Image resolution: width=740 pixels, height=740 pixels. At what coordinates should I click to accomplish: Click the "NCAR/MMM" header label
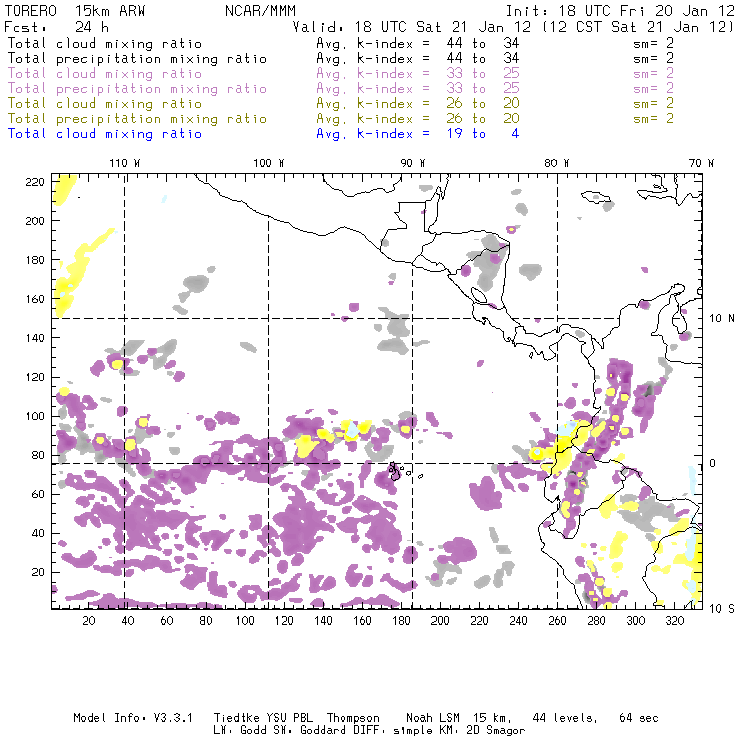click(x=260, y=11)
